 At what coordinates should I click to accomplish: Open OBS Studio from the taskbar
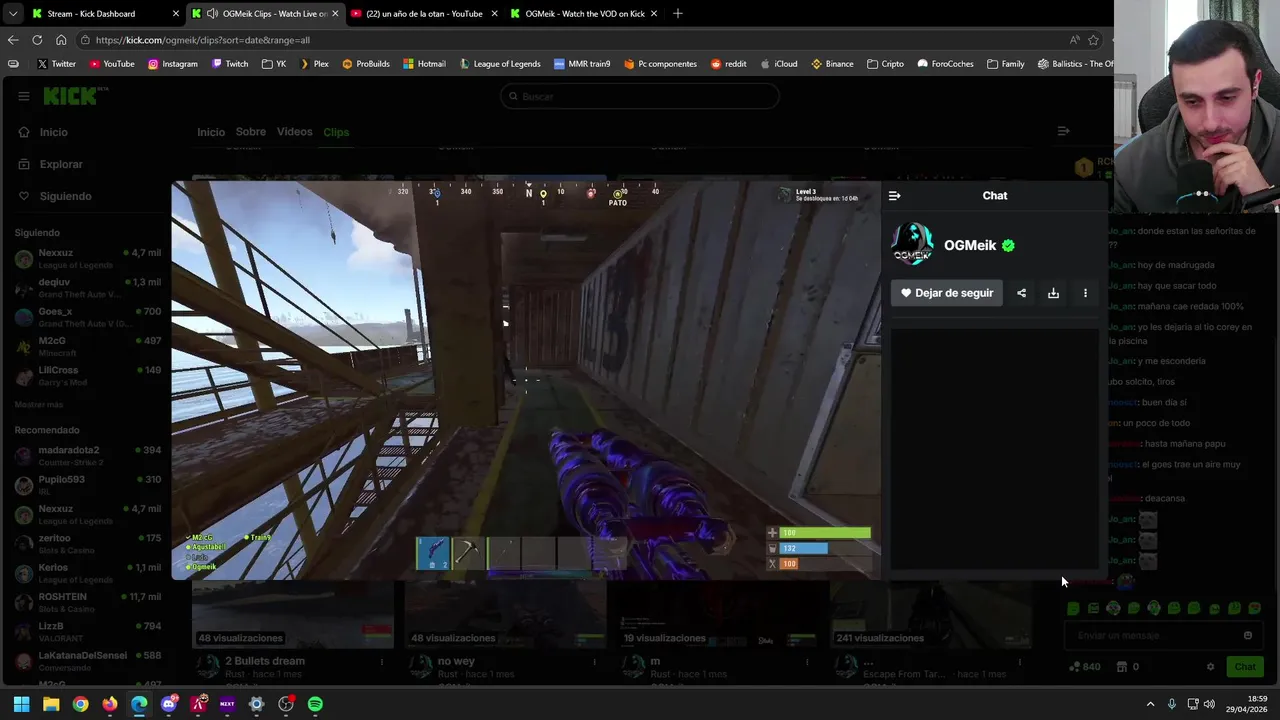click(x=286, y=704)
